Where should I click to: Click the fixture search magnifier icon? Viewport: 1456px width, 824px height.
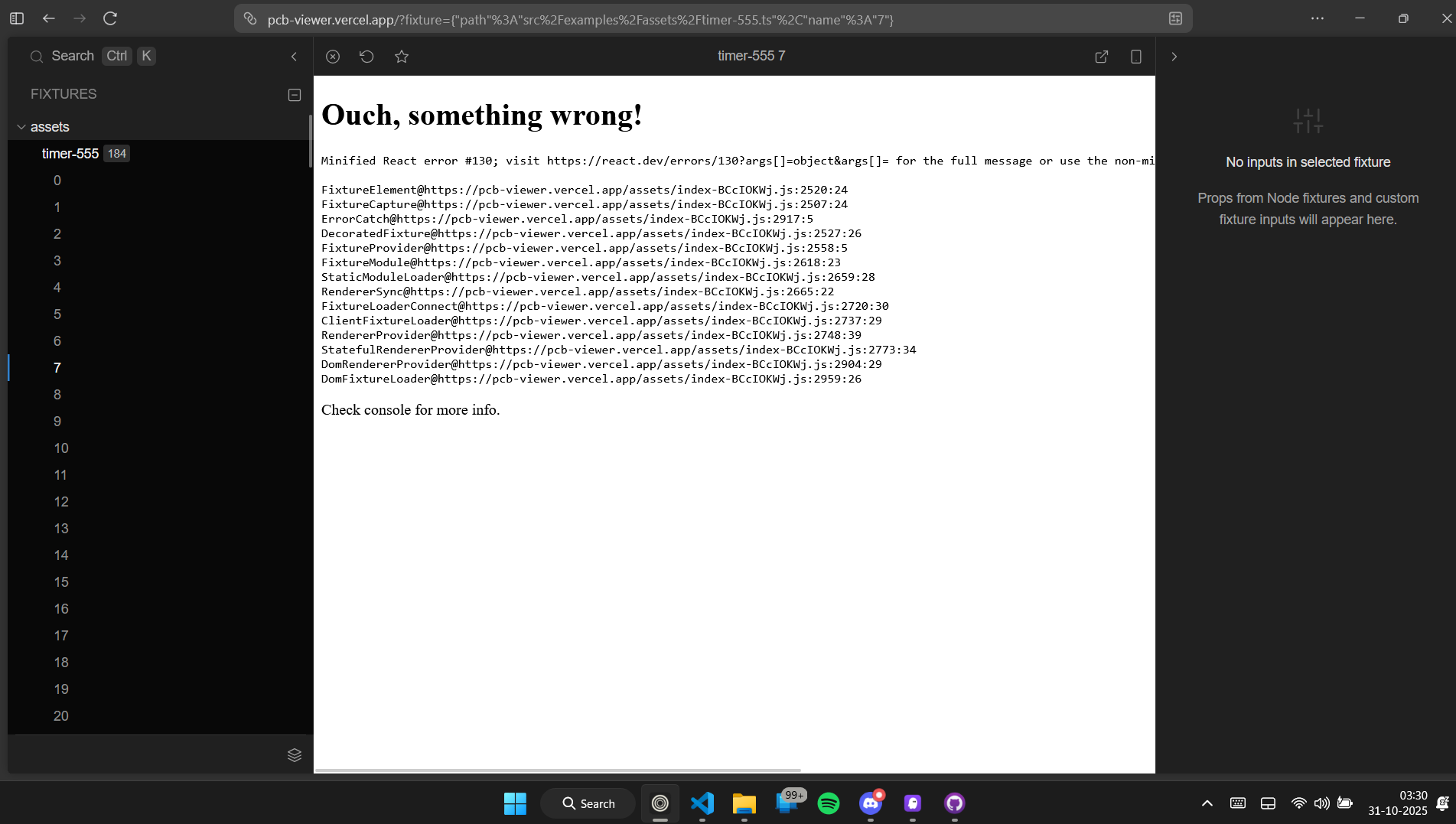36,57
